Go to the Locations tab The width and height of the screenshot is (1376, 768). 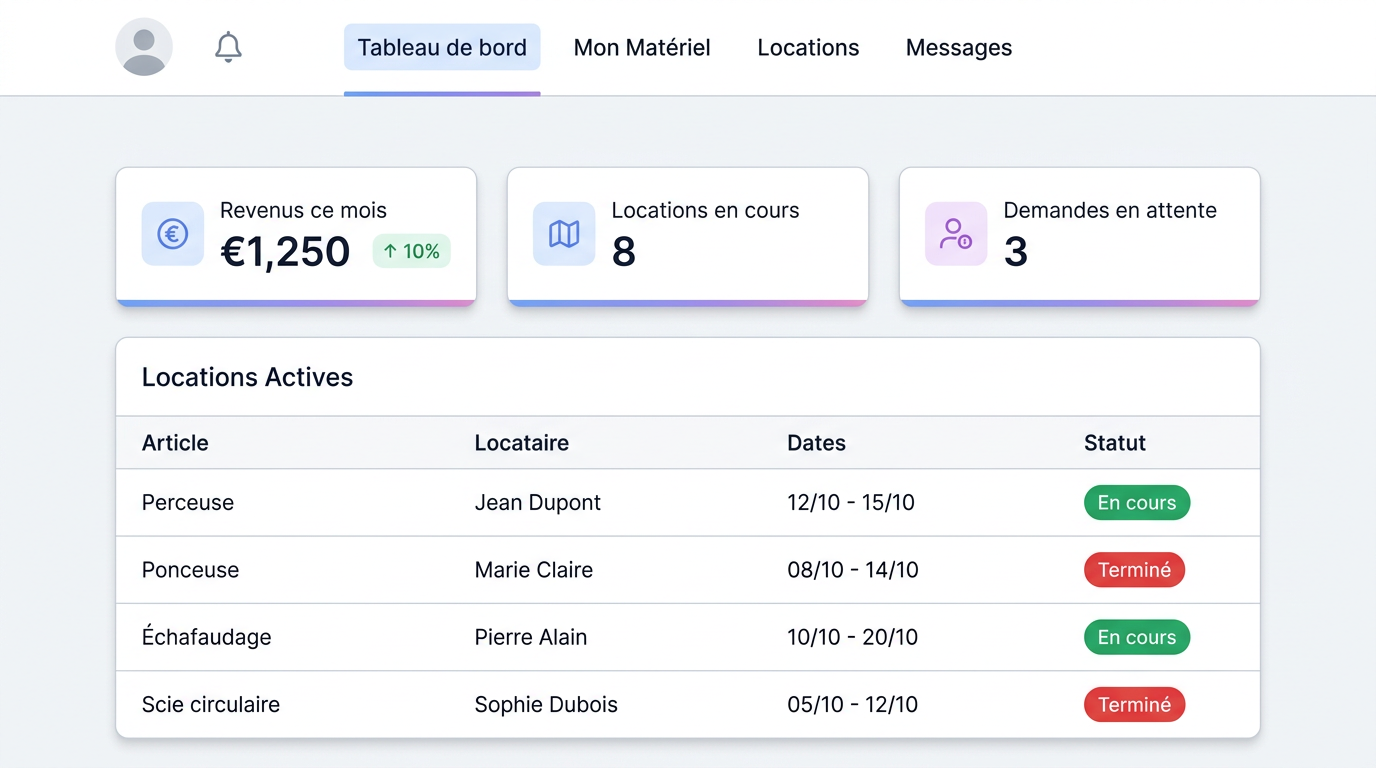(x=808, y=47)
